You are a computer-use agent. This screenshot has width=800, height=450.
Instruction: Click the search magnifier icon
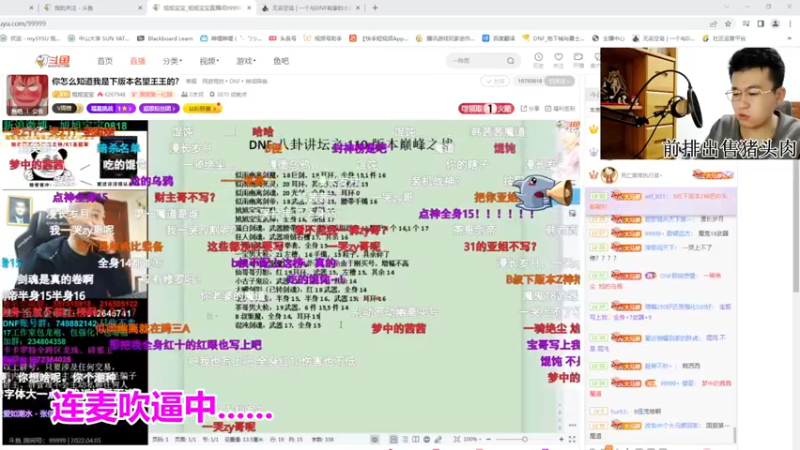coord(511,61)
